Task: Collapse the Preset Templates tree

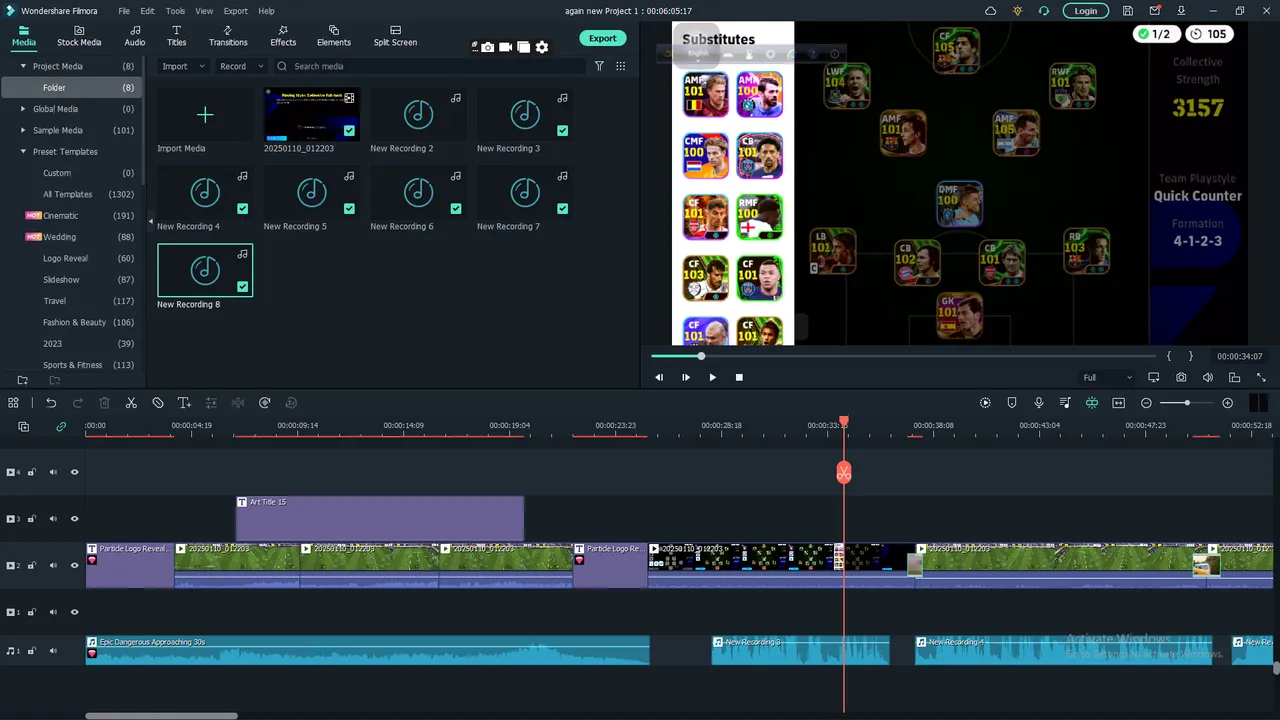Action: [x=23, y=152]
